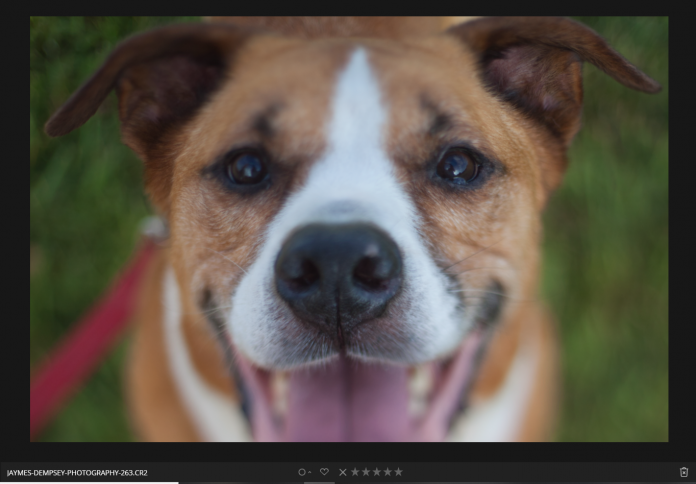This screenshot has height=484, width=696.
Task: Reject photo using the X icon
Action: point(343,472)
